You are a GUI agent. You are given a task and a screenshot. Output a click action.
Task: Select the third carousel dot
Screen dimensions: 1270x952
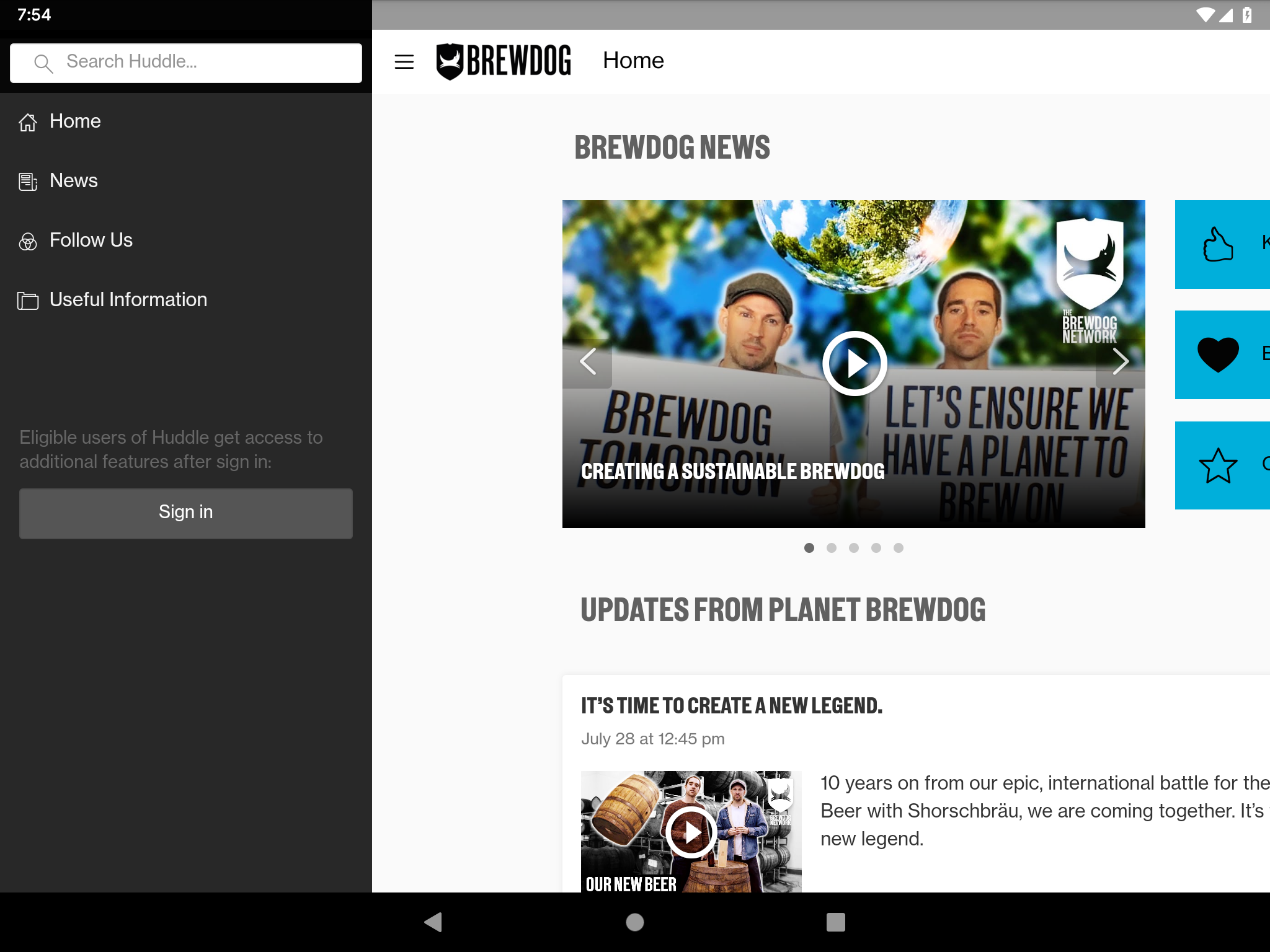click(854, 548)
